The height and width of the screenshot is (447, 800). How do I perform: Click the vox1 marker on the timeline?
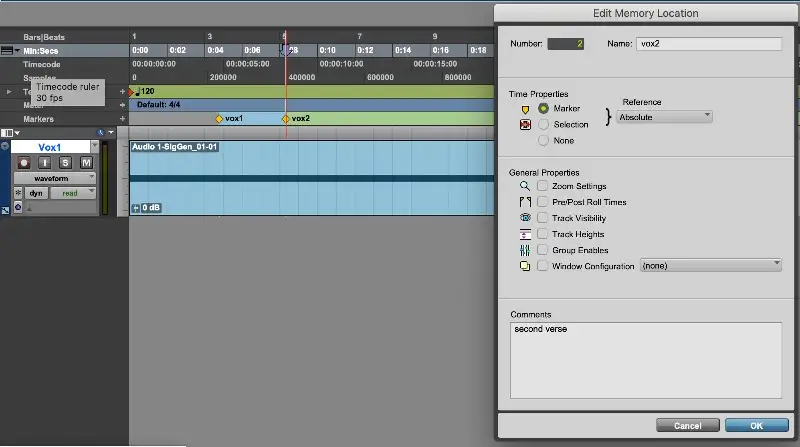pyautogui.click(x=219, y=118)
